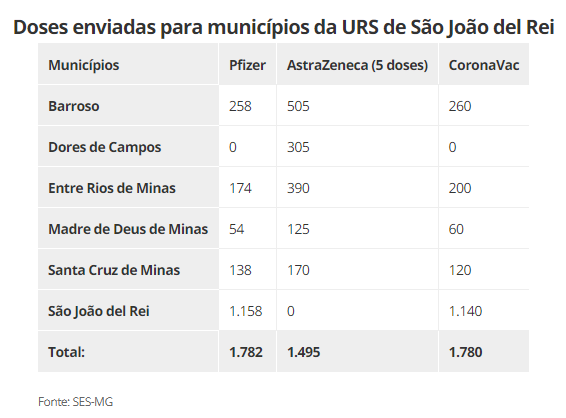Click the Santa Cruz de Minas label
Viewport: 566px width, 418px height.
(x=114, y=270)
